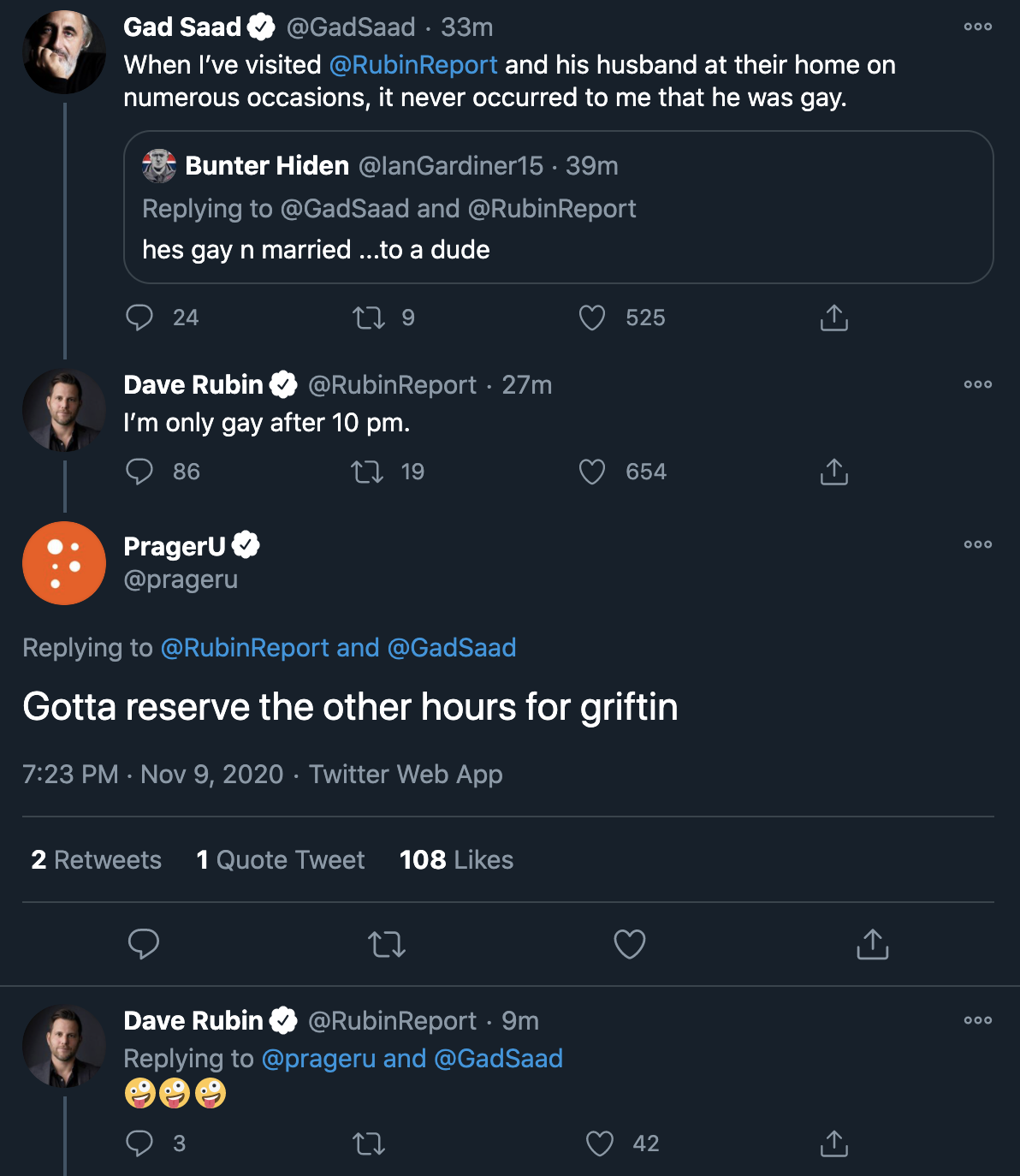Viewport: 1020px width, 1176px height.
Task: View the 1 Quote Tweet for PragerU's post
Action: (x=280, y=859)
